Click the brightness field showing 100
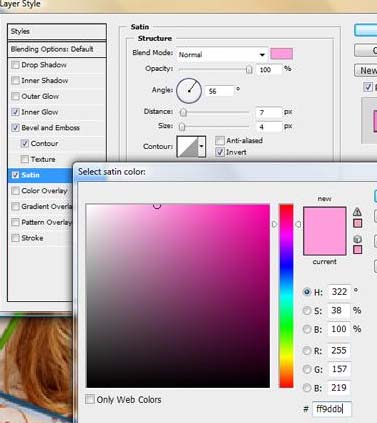The height and width of the screenshot is (423, 377). tap(339, 329)
